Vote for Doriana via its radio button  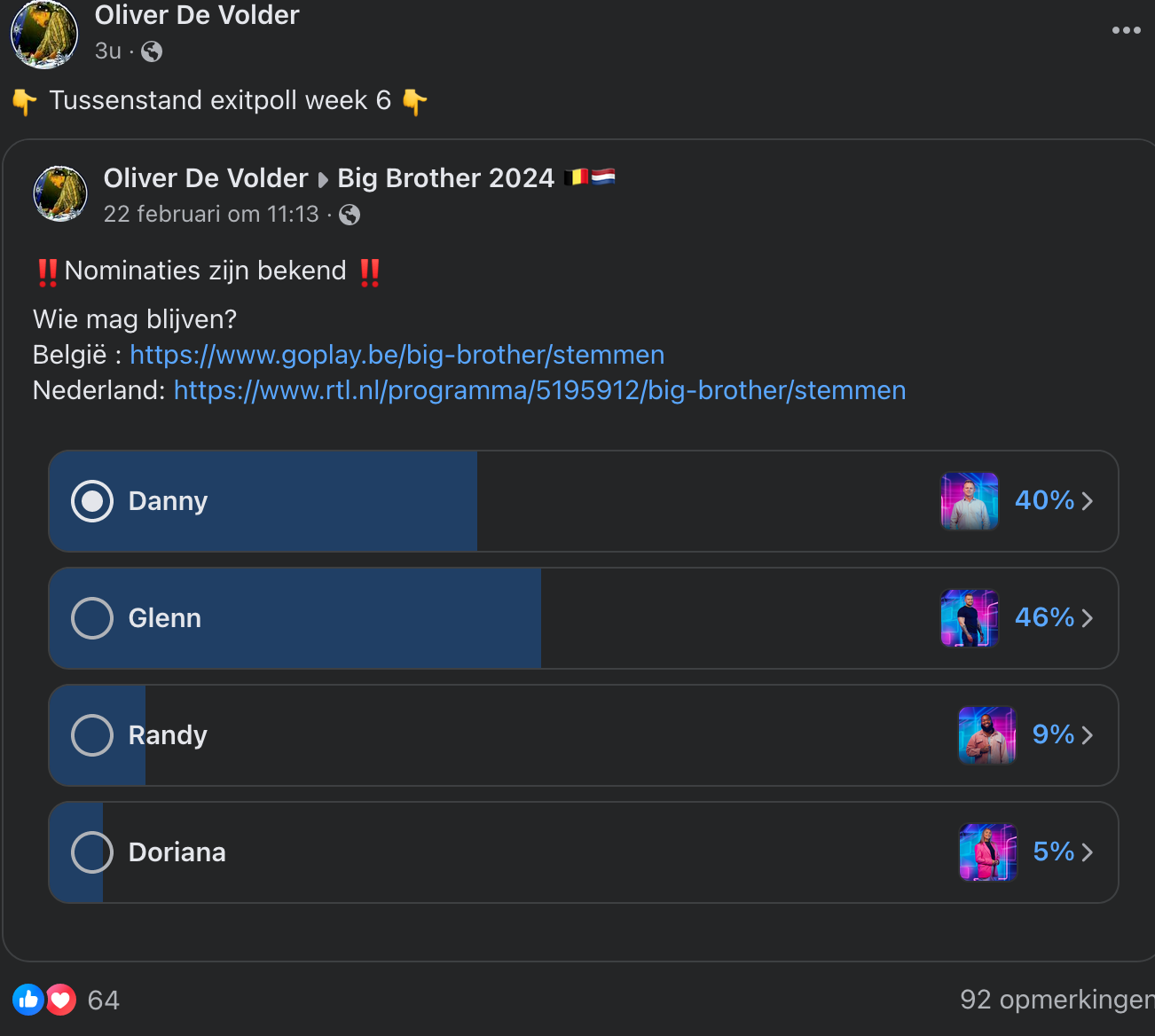tap(92, 852)
